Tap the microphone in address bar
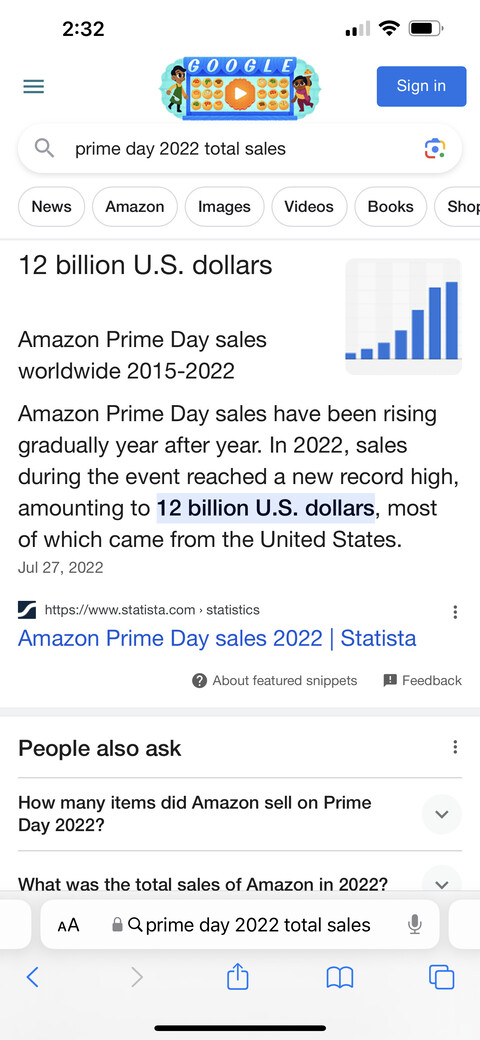Image resolution: width=480 pixels, height=1040 pixels. (x=415, y=925)
